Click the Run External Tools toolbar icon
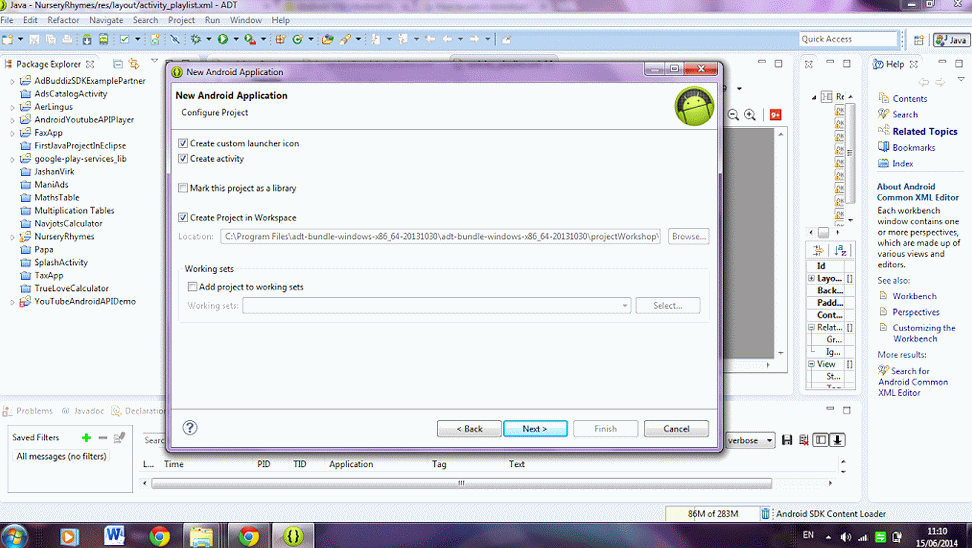 (249, 39)
